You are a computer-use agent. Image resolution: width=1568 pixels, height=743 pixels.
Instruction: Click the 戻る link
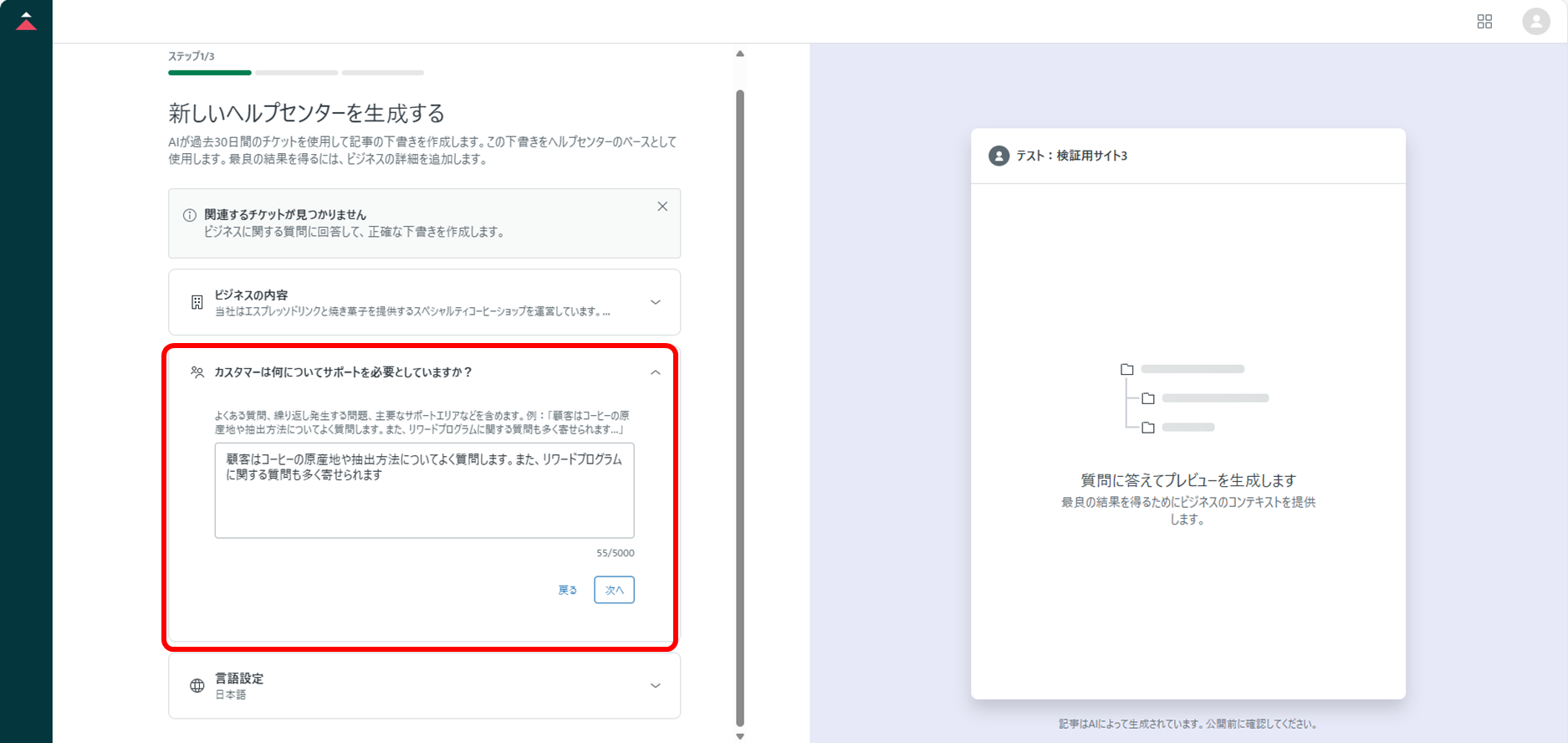pos(567,590)
